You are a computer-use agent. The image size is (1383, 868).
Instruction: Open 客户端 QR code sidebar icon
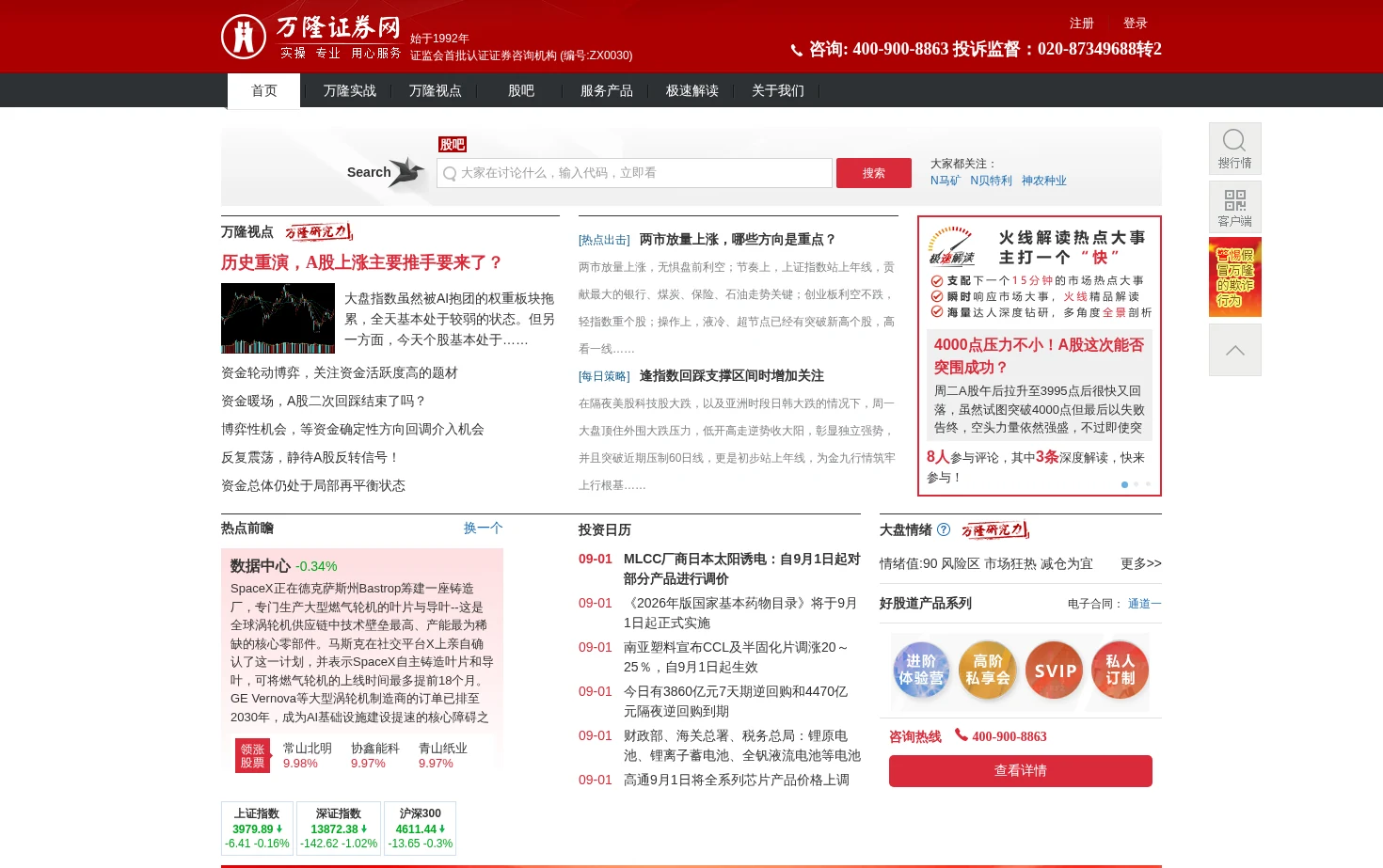click(x=1234, y=207)
